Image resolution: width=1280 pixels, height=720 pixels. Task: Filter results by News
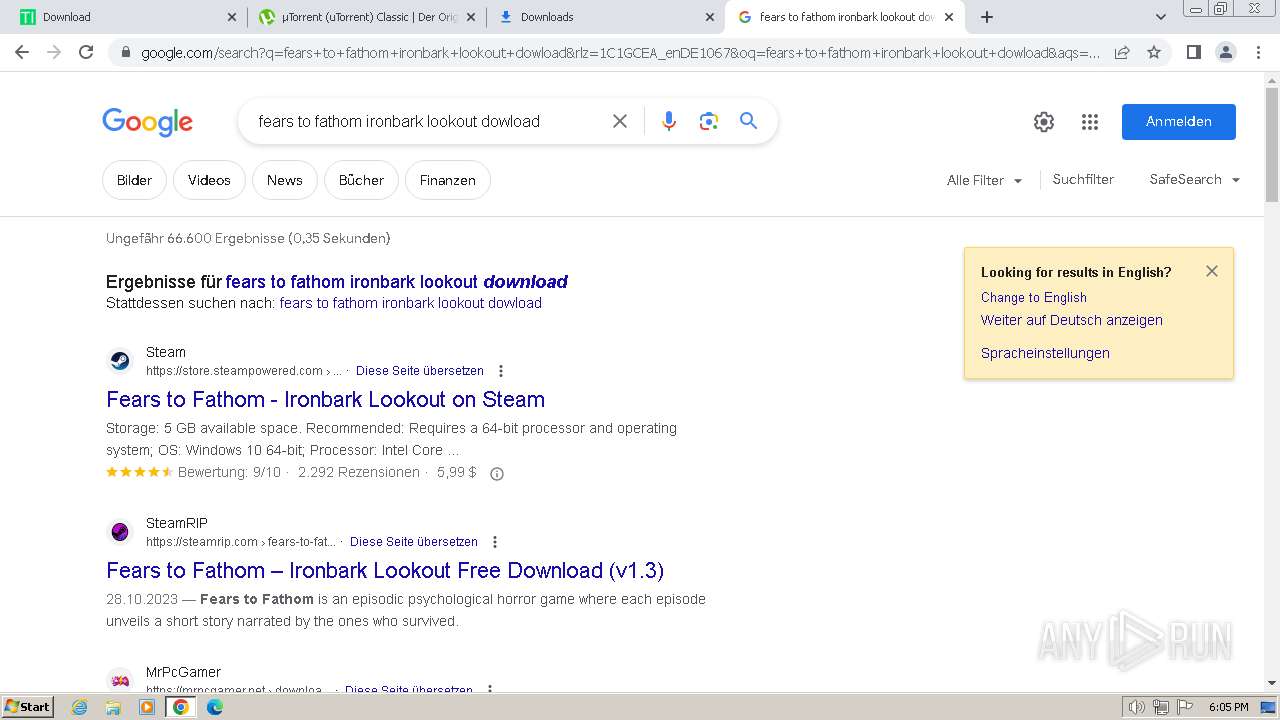[x=284, y=180]
